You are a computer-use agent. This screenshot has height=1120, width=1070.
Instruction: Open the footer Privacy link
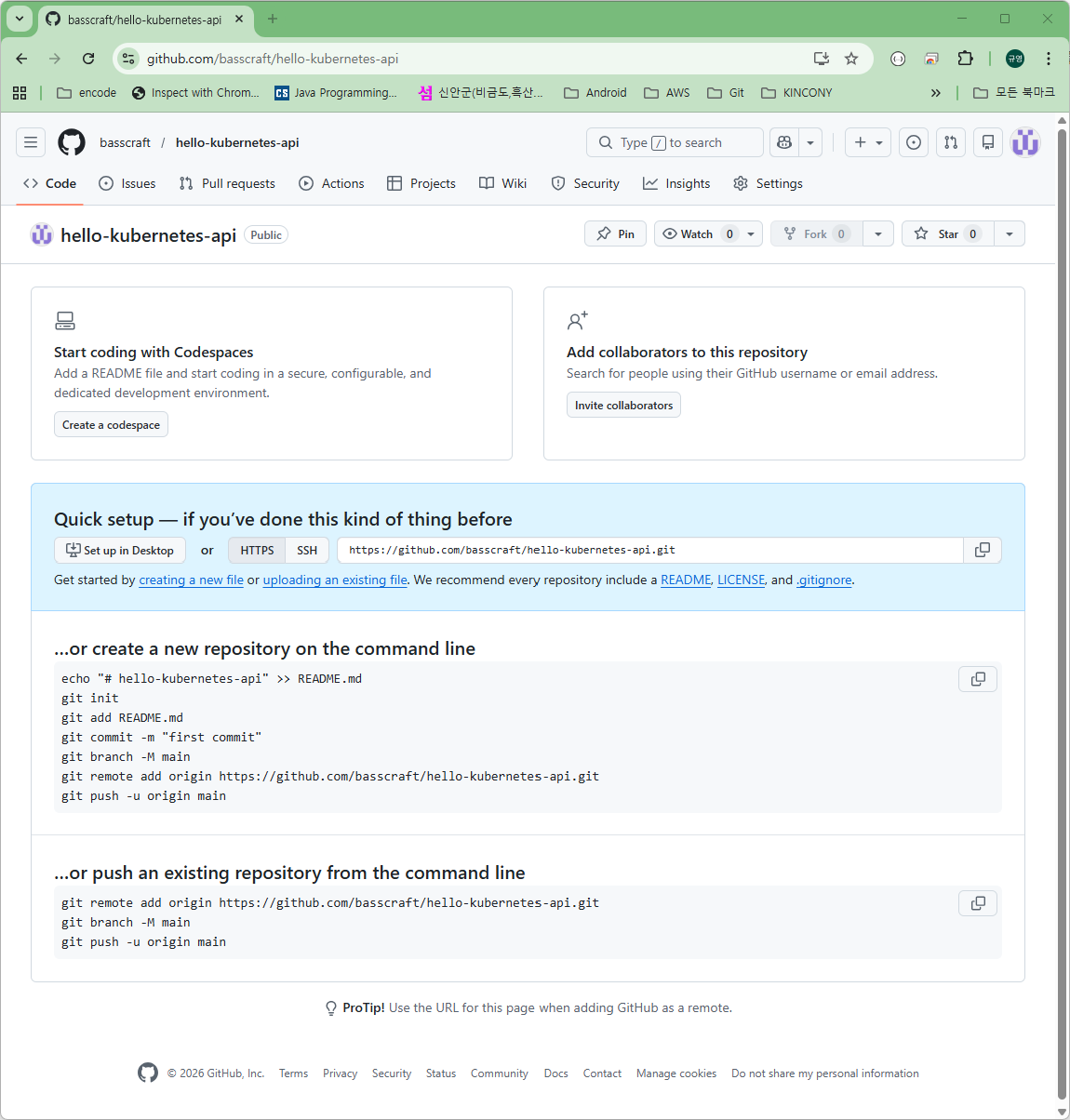[x=340, y=1073]
